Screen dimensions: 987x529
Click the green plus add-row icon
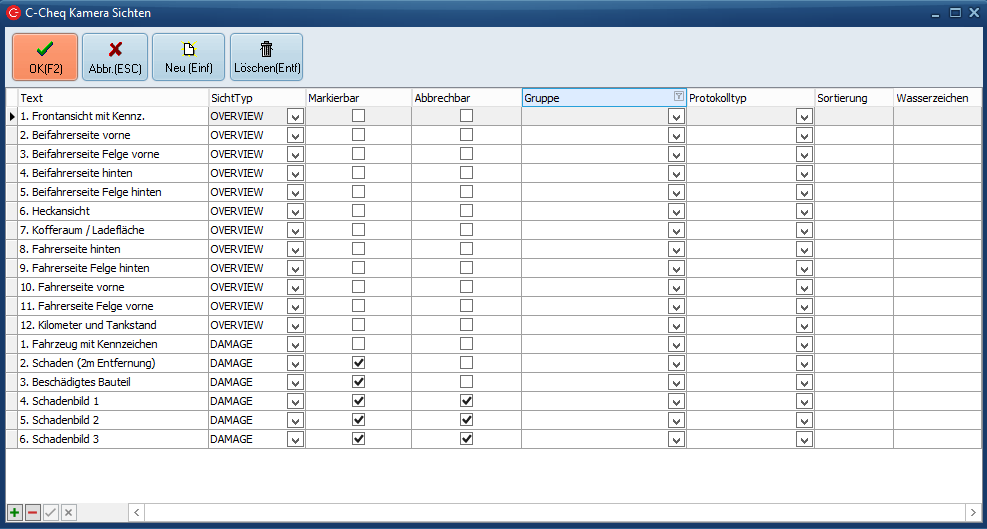14,512
